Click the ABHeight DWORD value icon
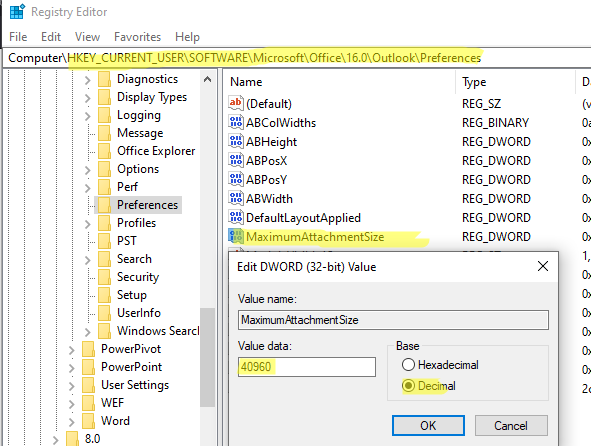Viewport: 591px width, 446px height. click(x=236, y=141)
